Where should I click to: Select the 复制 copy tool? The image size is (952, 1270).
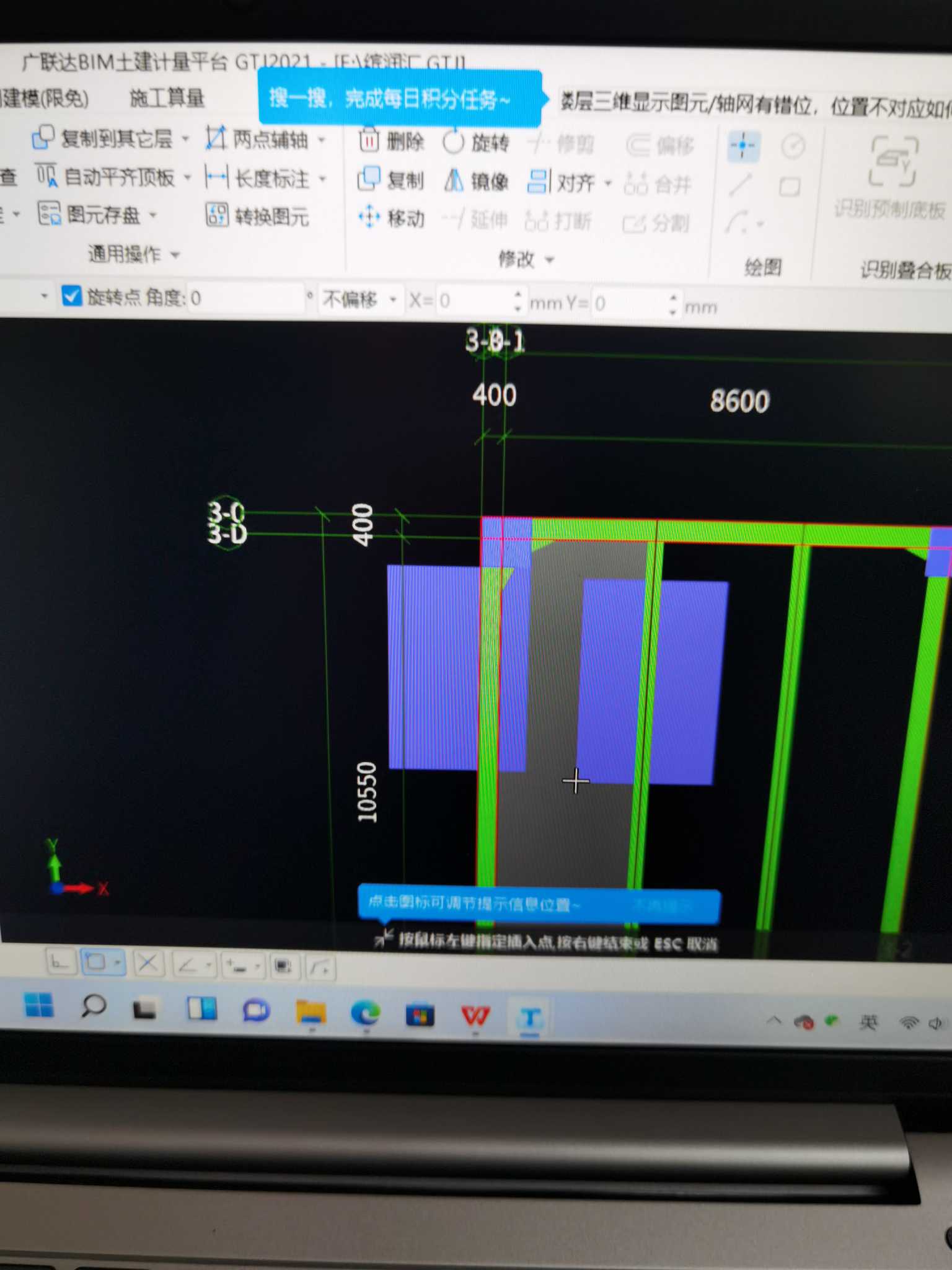[x=390, y=180]
